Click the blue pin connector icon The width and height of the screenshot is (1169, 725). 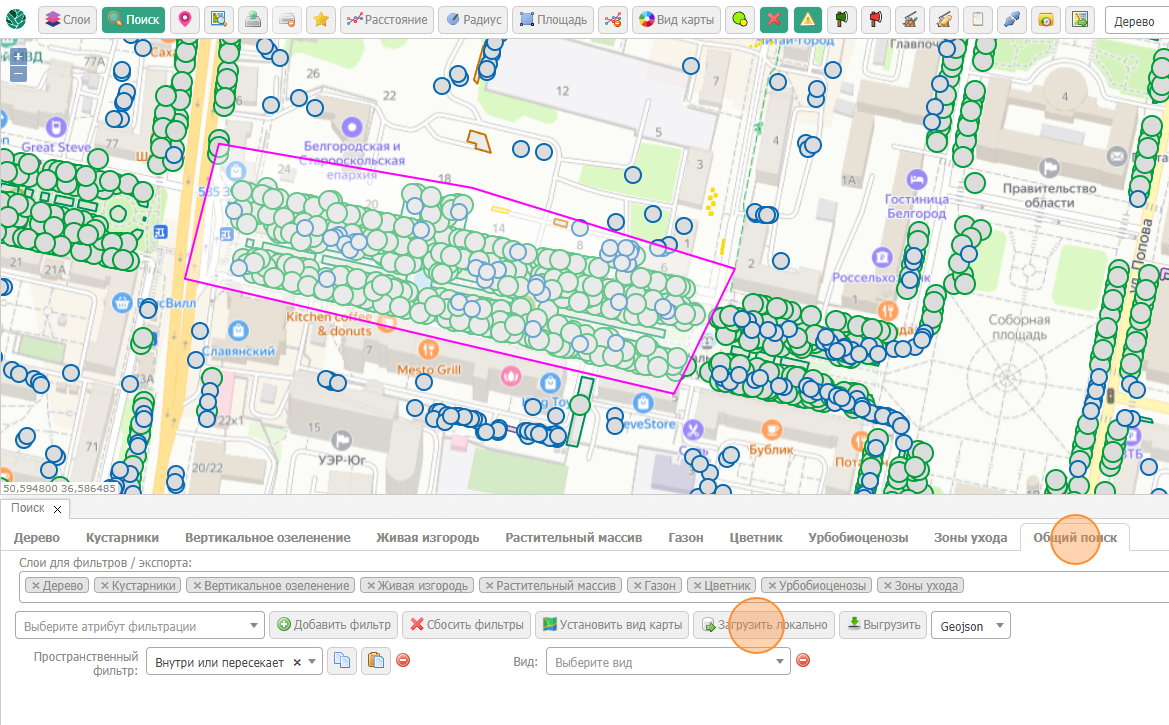(x=1012, y=20)
